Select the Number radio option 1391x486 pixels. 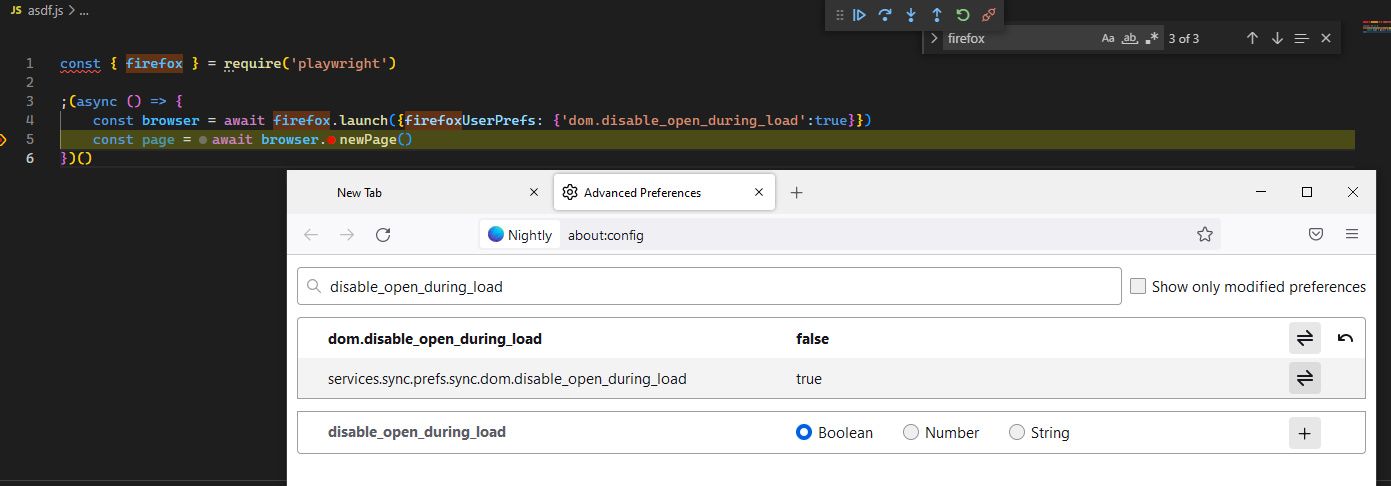(911, 433)
